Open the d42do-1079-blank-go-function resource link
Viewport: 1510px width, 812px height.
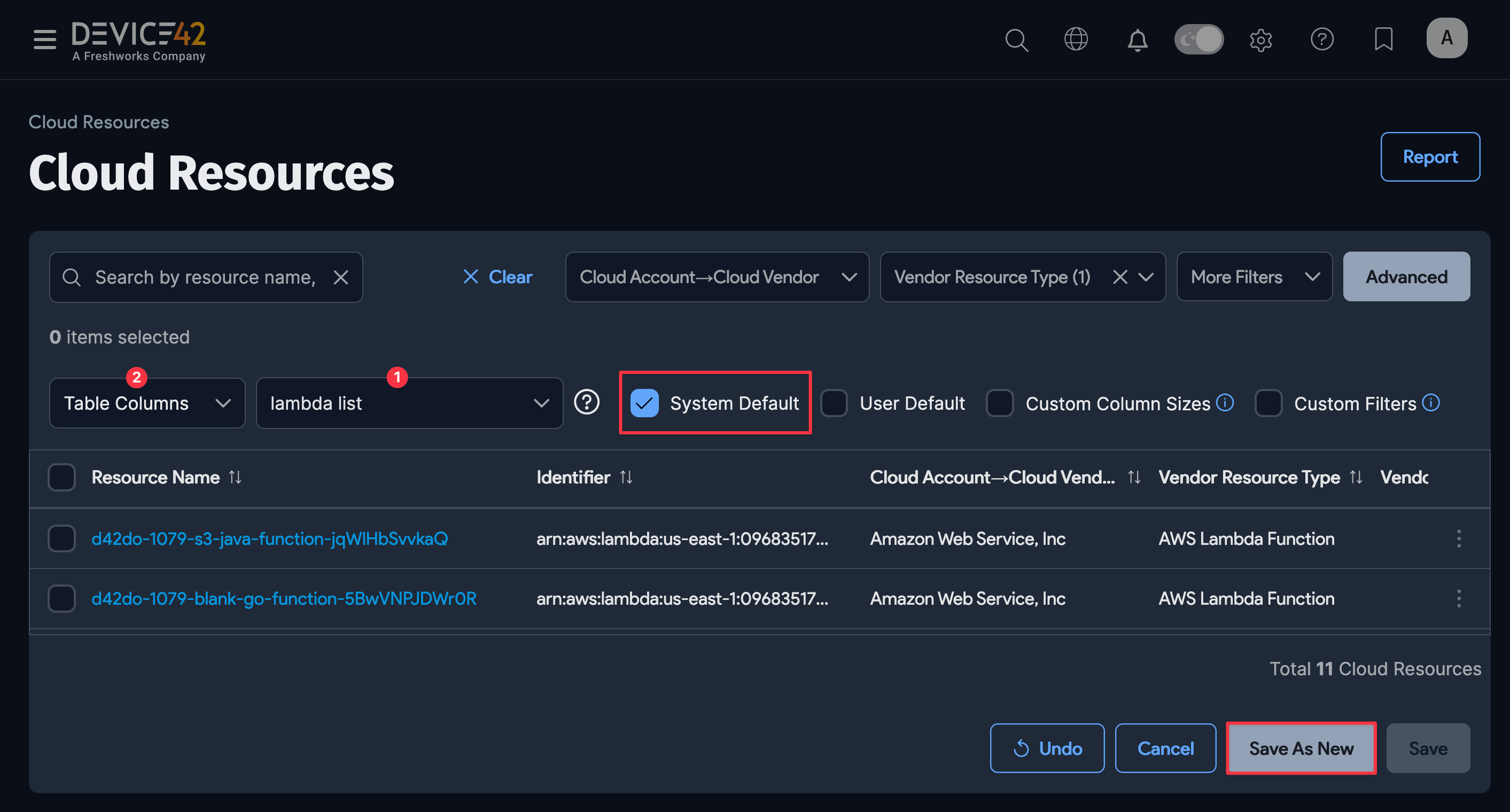pos(284,598)
